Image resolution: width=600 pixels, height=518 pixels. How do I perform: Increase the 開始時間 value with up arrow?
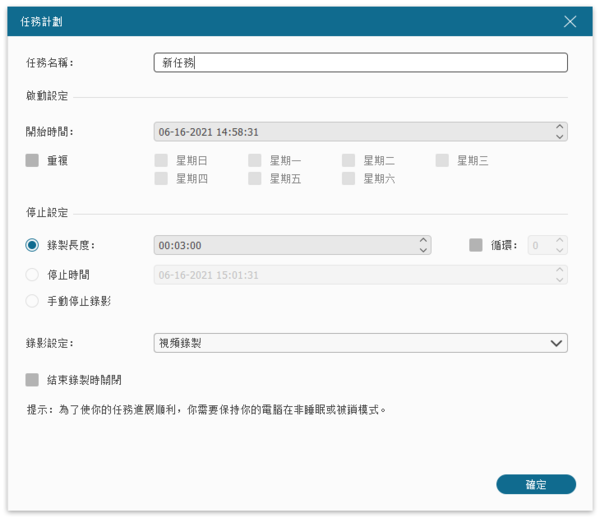pos(560,127)
